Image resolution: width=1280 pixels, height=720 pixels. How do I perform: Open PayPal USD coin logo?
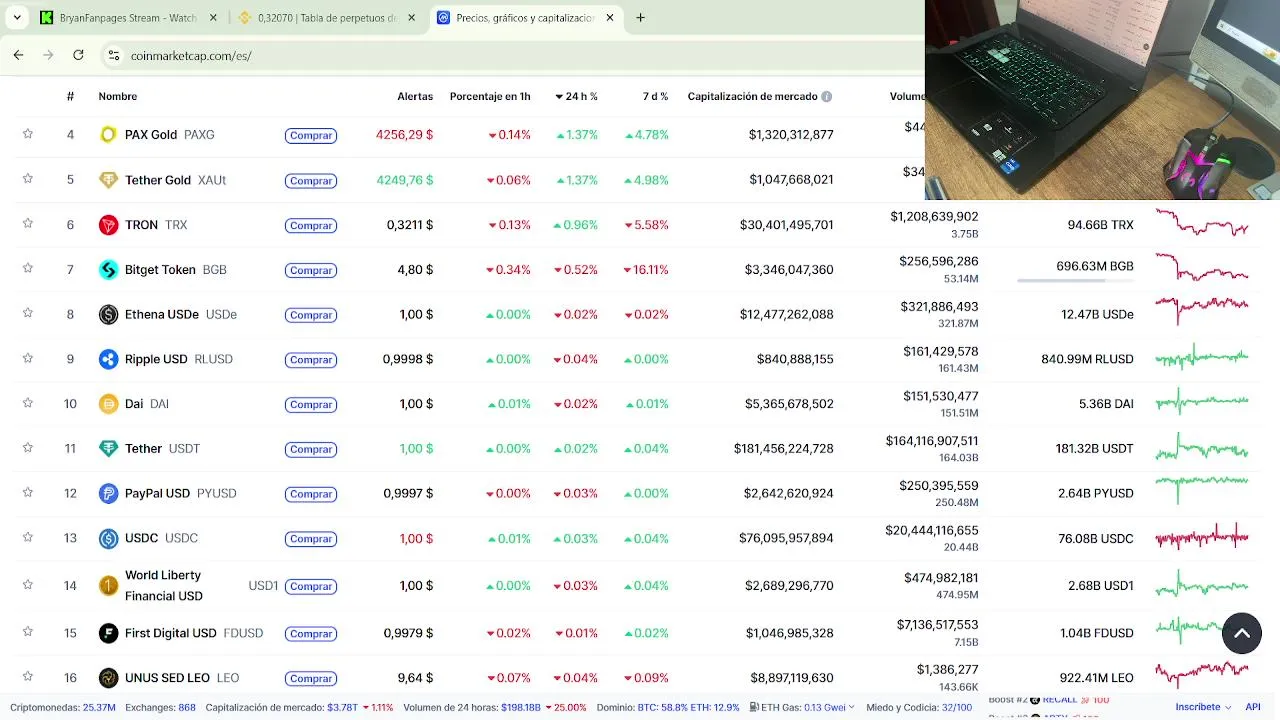coord(108,494)
